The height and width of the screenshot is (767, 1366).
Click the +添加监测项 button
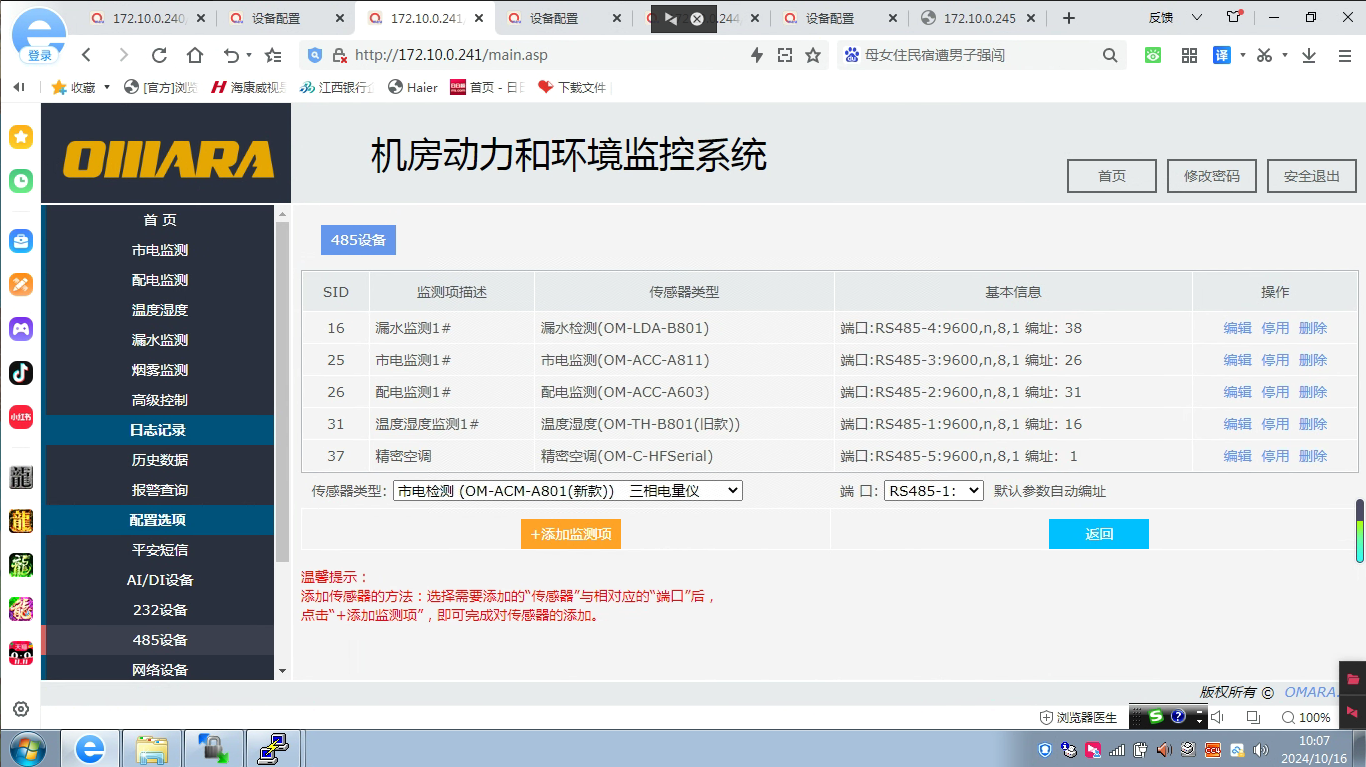coord(571,534)
